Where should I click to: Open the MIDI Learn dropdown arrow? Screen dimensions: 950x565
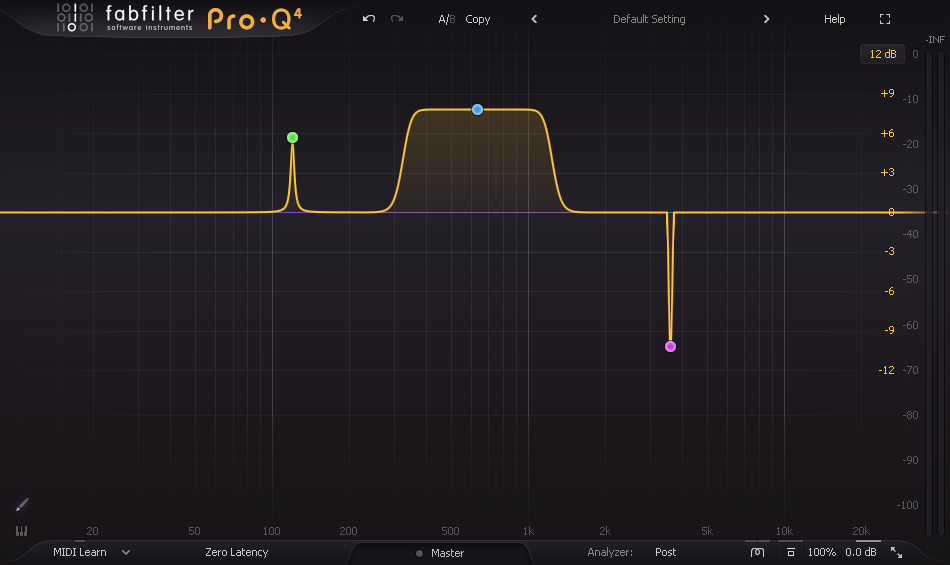pos(125,552)
